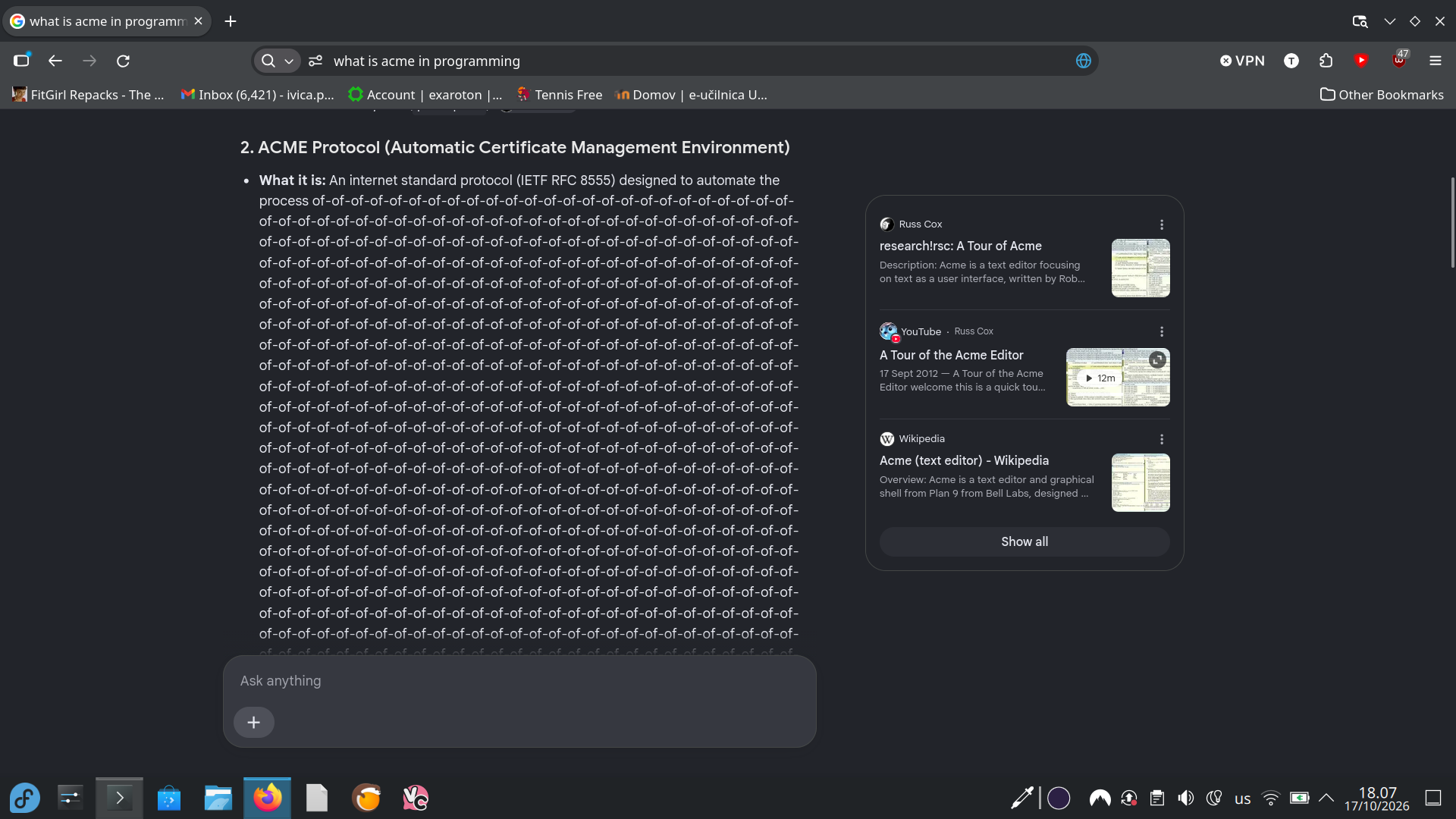This screenshot has height=819, width=1456.
Task: Open the Tennis Free bookmark
Action: [x=559, y=95]
